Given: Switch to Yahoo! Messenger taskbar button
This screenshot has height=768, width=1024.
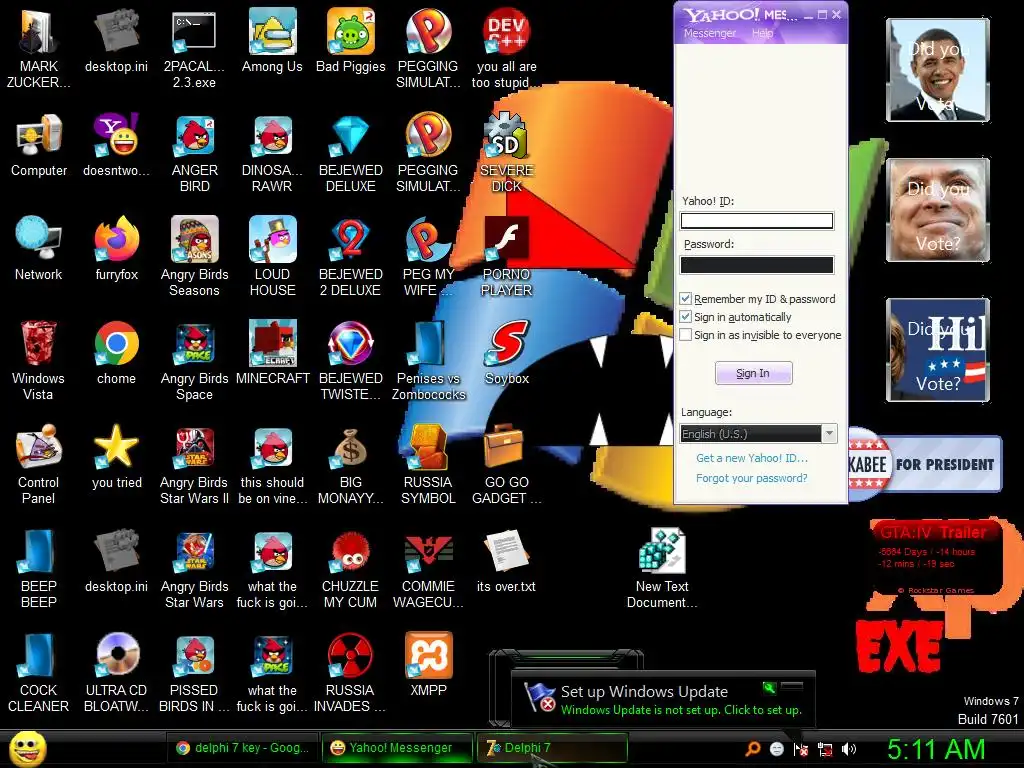Looking at the screenshot, I should 396,748.
